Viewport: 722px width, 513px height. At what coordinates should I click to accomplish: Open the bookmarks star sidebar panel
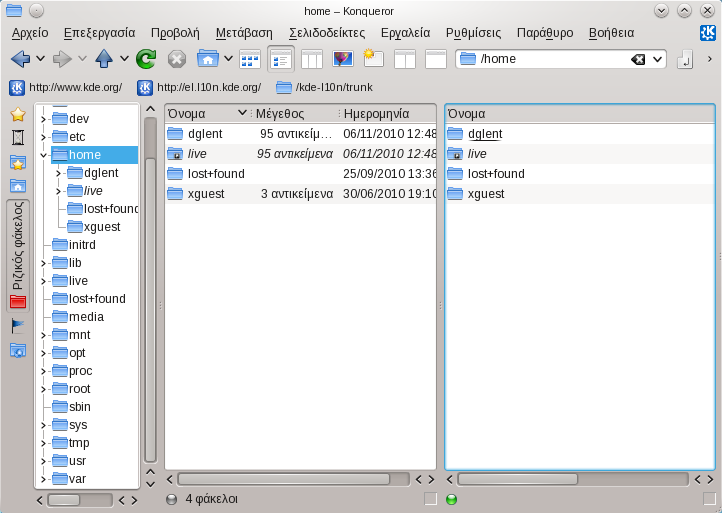(18, 114)
